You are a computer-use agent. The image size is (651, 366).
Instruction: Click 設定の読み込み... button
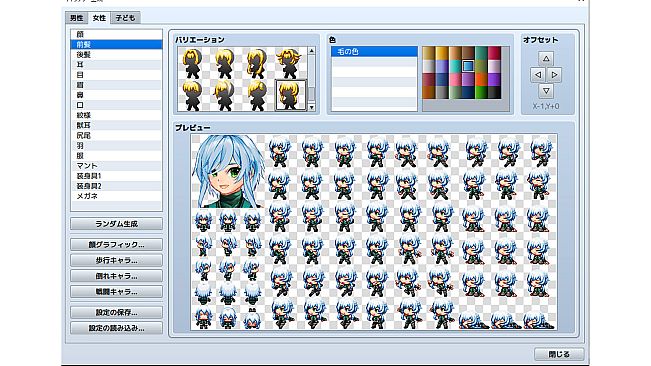(116, 328)
